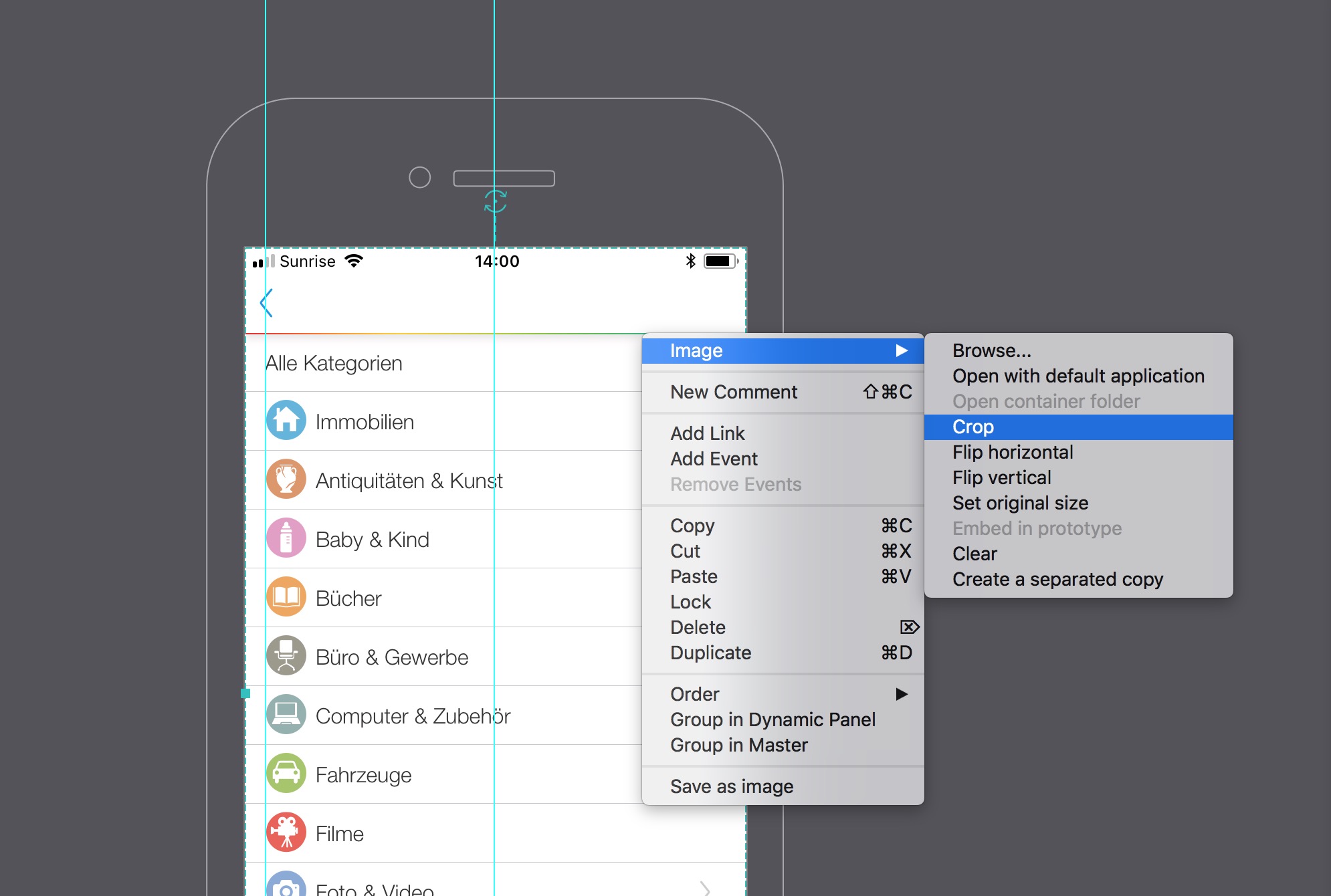Choose Cut from context menu

tap(783, 551)
